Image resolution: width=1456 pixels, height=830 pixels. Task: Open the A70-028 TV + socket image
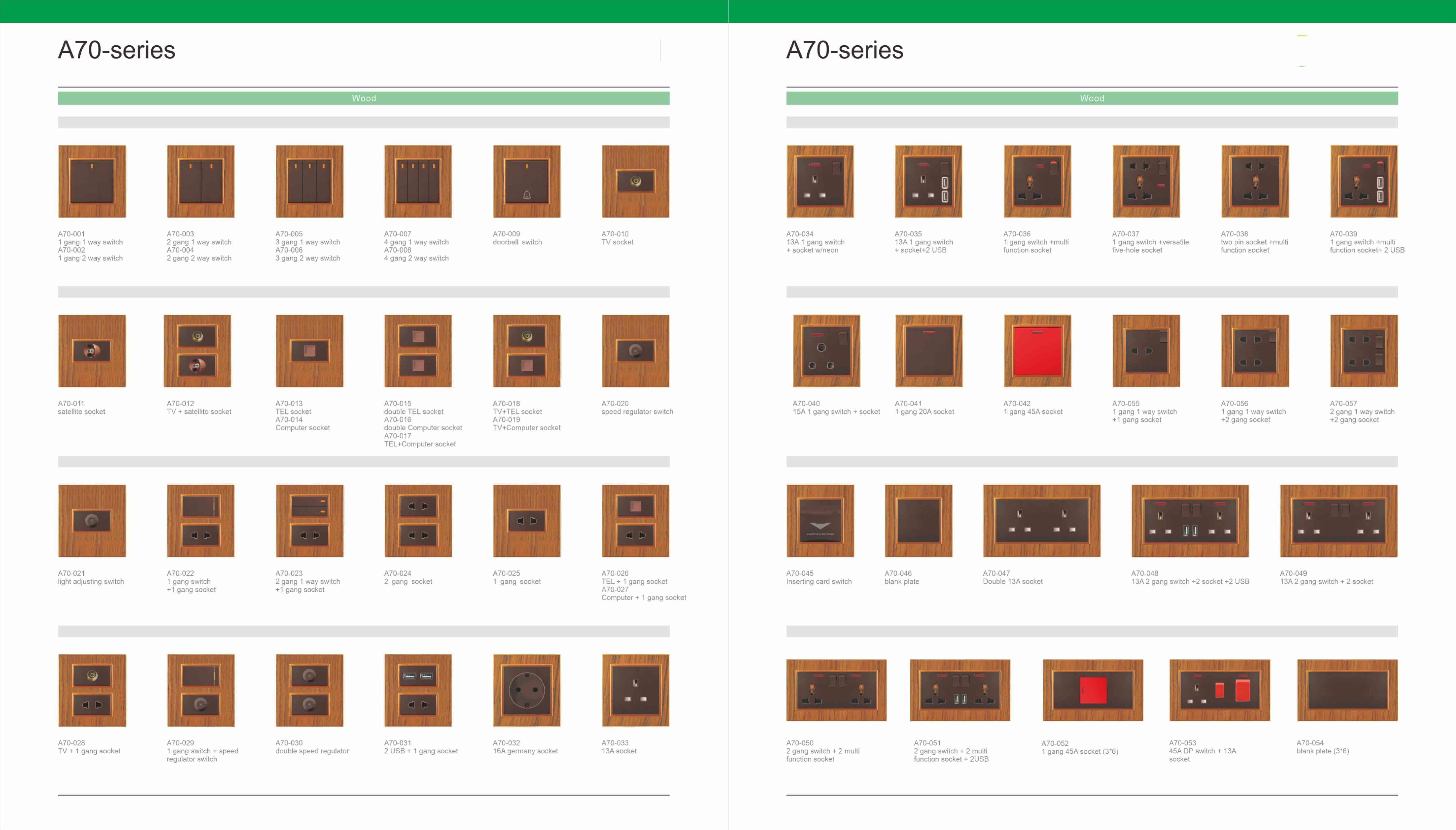pos(92,690)
